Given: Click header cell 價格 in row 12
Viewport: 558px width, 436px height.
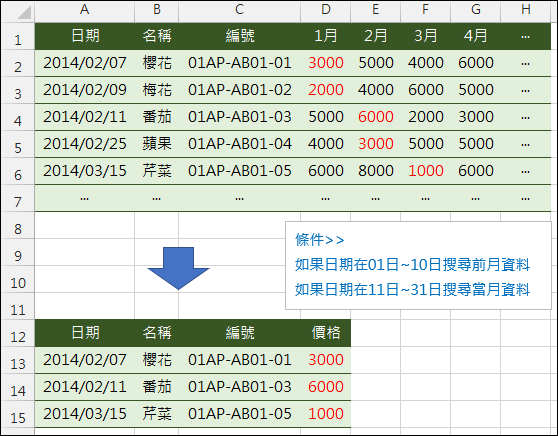Looking at the screenshot, I should [326, 333].
